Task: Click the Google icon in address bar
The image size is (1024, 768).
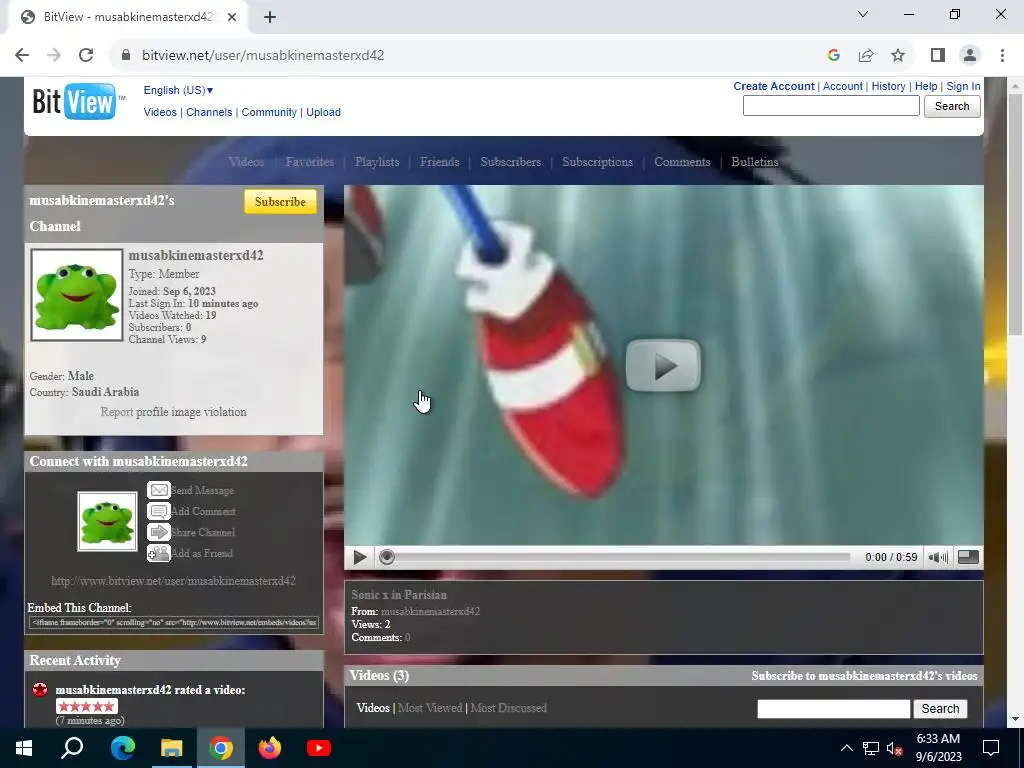Action: tap(833, 55)
